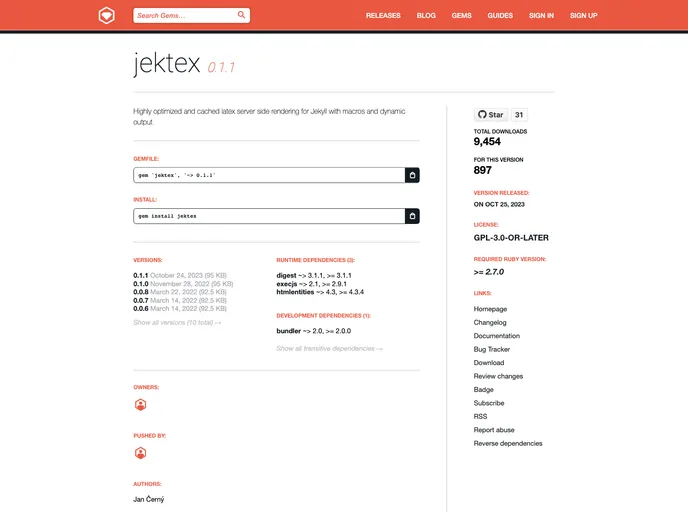Open the 31 stargazers count
This screenshot has height=512, width=688.
point(519,115)
